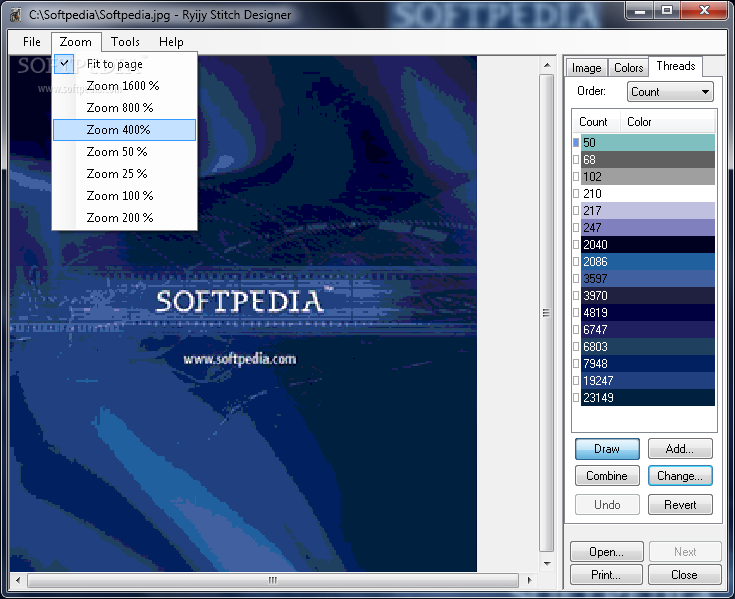Click the vertical scrollbar up arrow
This screenshot has width=735, height=599.
coord(547,65)
